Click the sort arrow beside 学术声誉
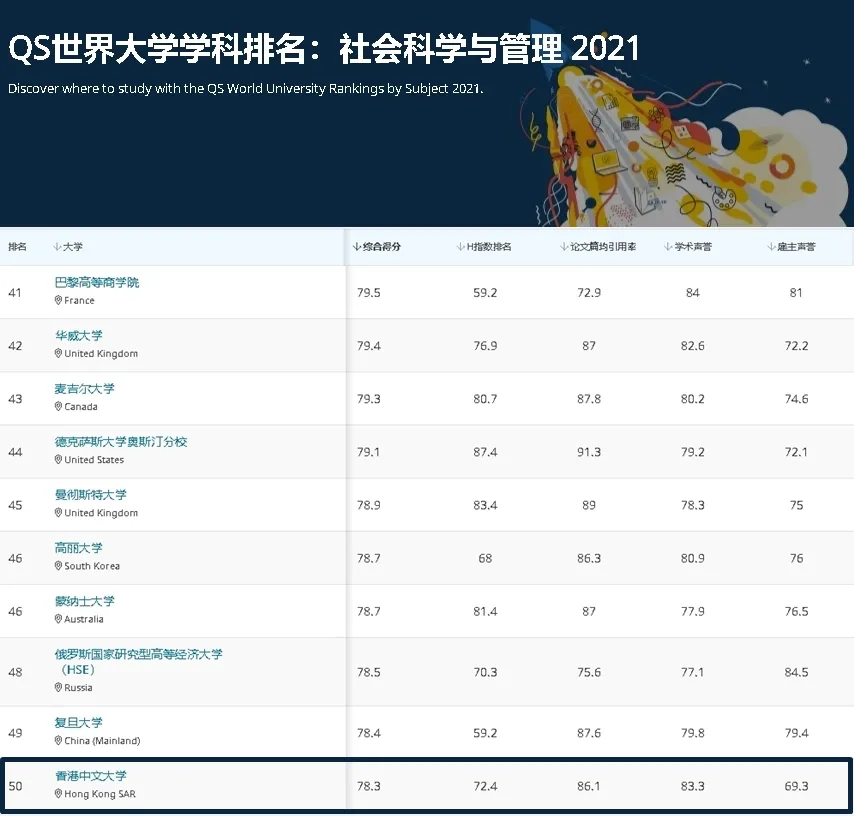The width and height of the screenshot is (854, 816). click(667, 247)
